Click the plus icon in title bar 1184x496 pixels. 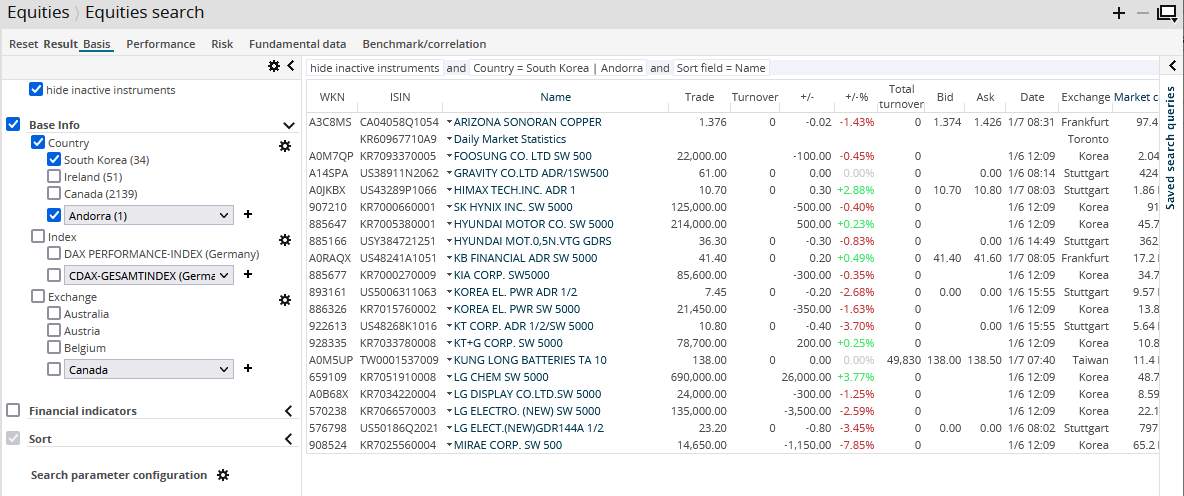click(1119, 13)
